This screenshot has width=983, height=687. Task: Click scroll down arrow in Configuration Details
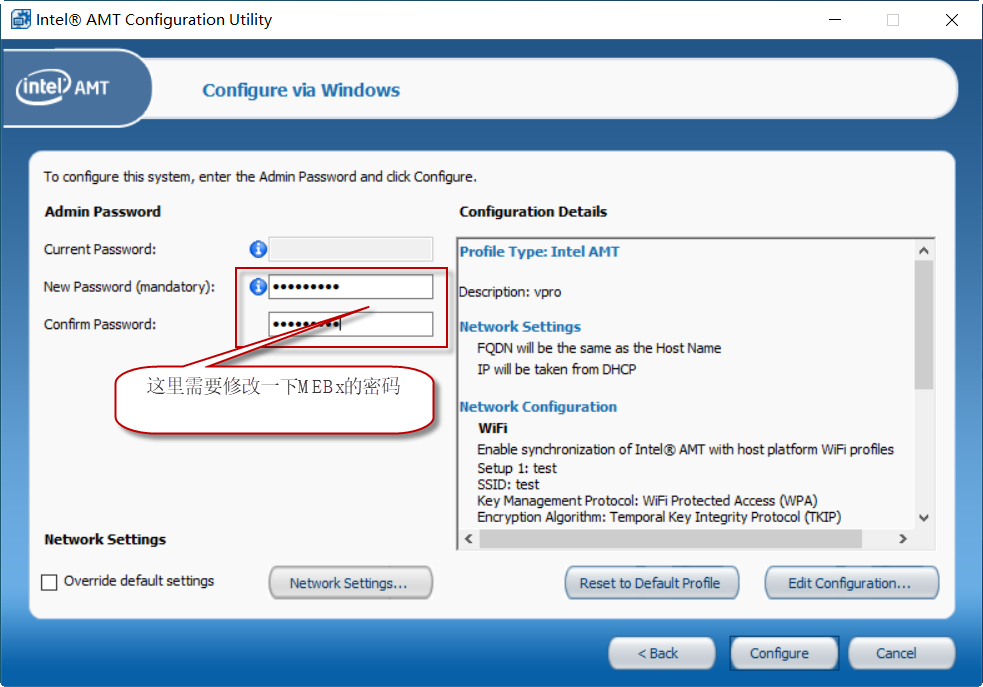(923, 518)
